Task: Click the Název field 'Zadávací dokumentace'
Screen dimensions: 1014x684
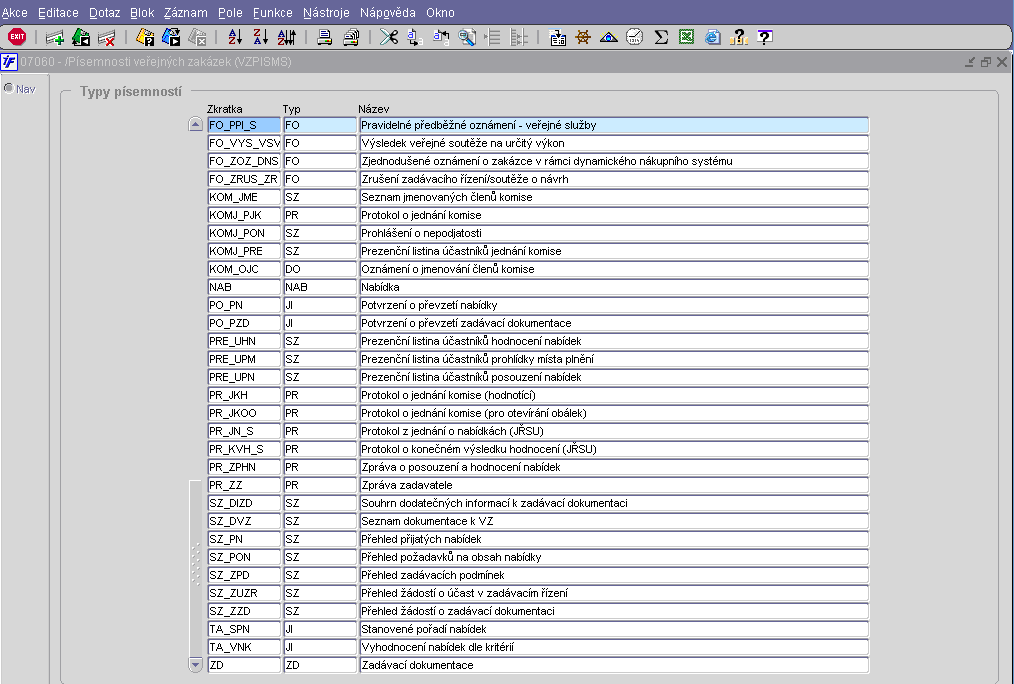Action: [x=614, y=665]
